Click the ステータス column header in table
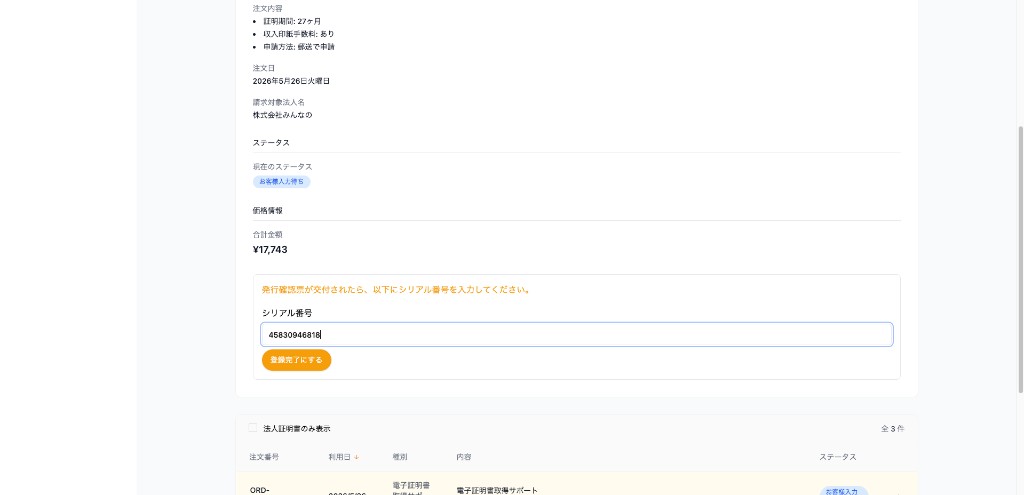 [838, 457]
